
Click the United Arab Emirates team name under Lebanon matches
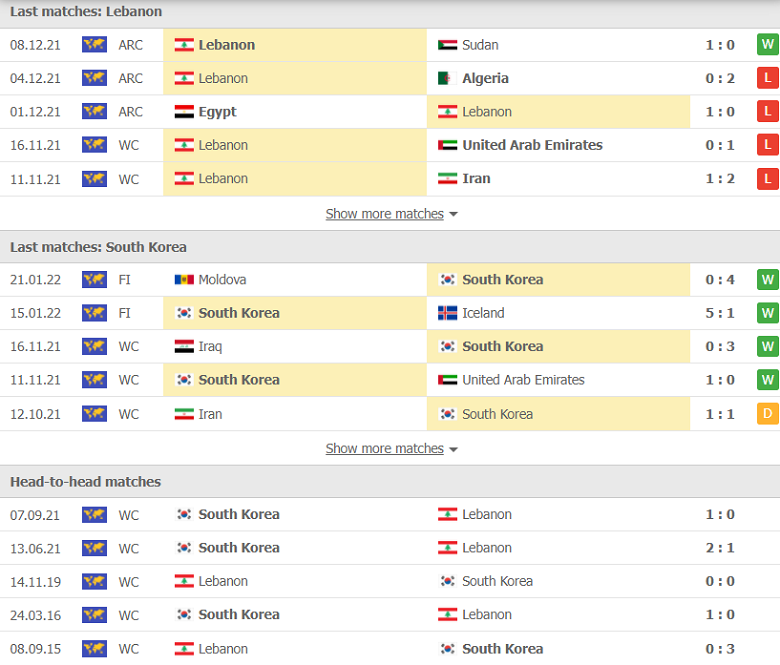(532, 145)
